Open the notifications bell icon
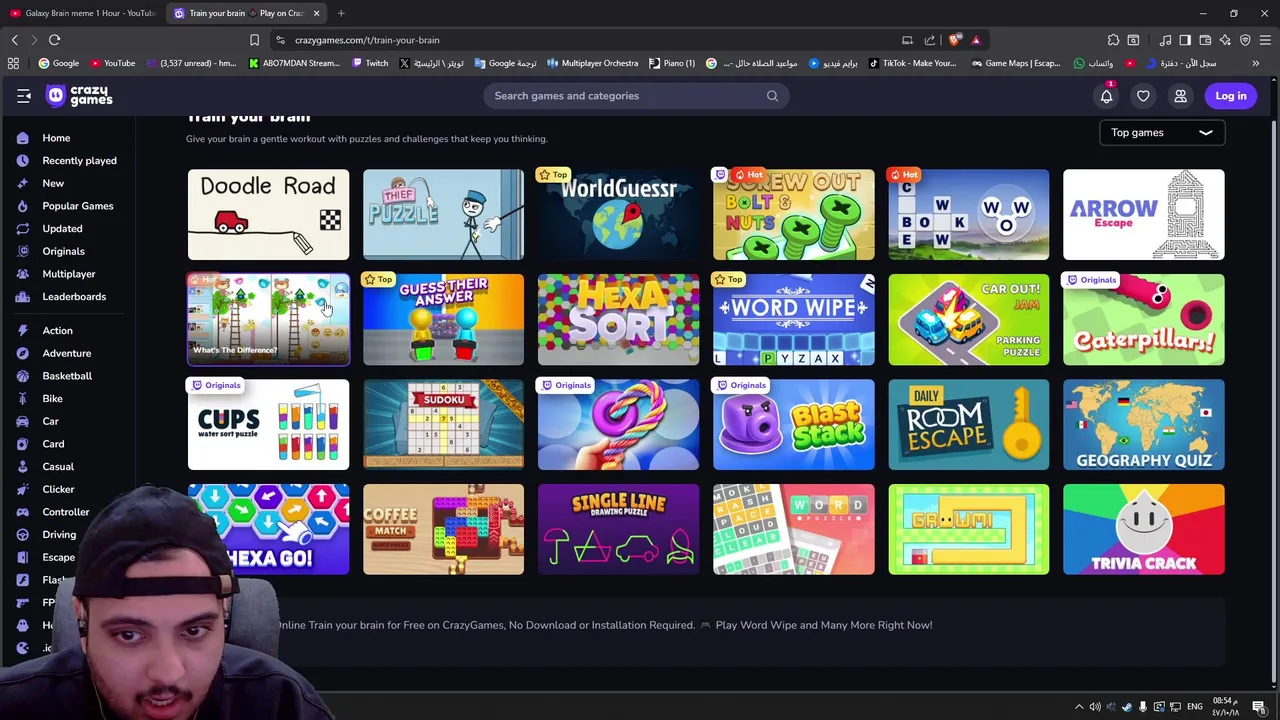 click(1107, 96)
